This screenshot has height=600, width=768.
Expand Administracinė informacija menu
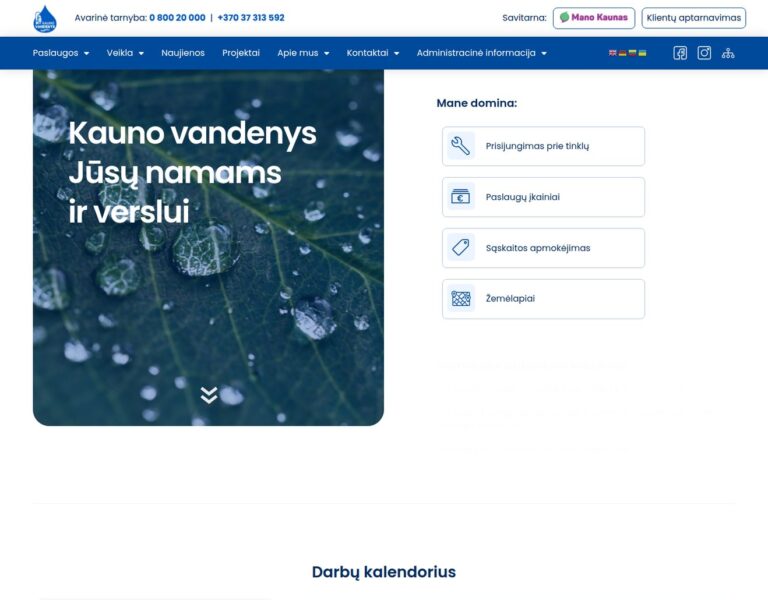click(481, 53)
